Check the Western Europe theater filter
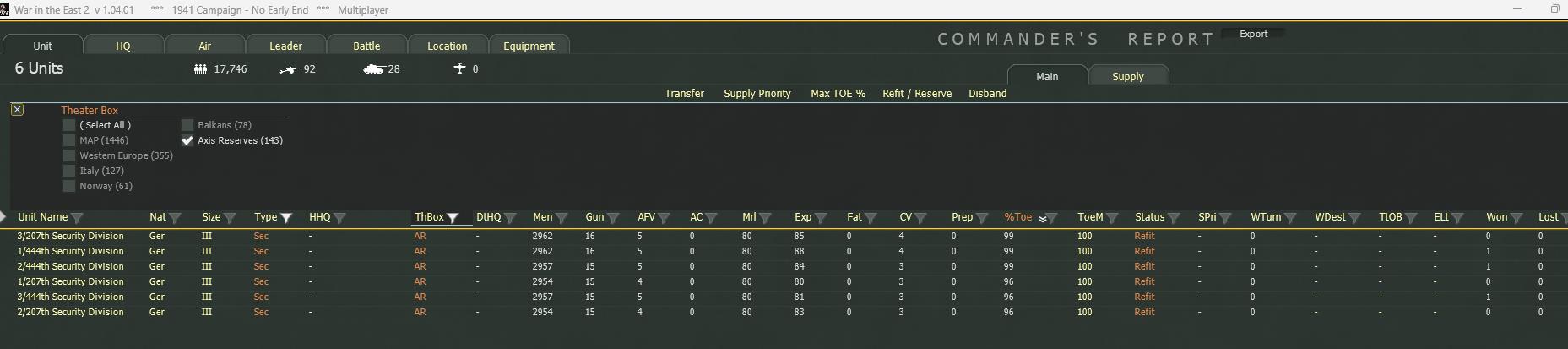The width and height of the screenshot is (1568, 349). tap(69, 156)
